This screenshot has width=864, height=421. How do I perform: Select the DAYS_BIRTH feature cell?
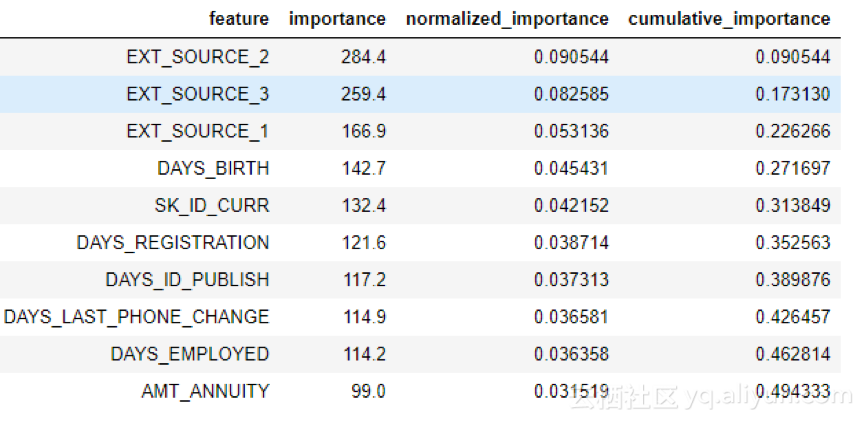click(213, 168)
